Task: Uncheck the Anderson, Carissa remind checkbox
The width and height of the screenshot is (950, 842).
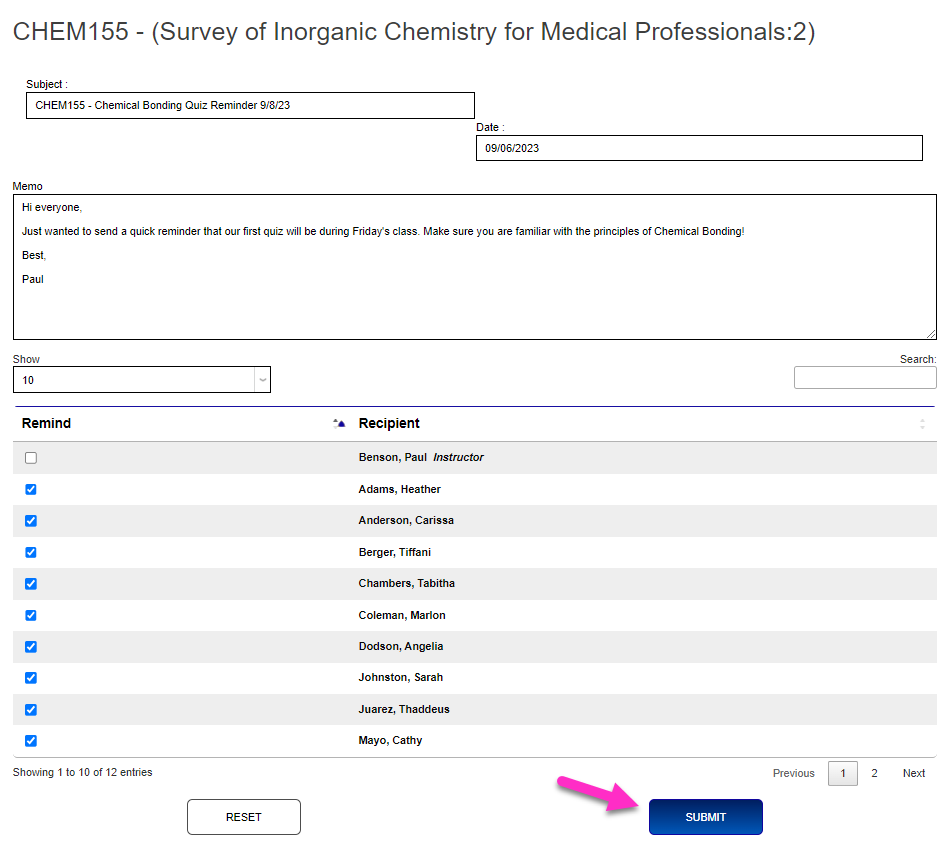Action: (31, 521)
